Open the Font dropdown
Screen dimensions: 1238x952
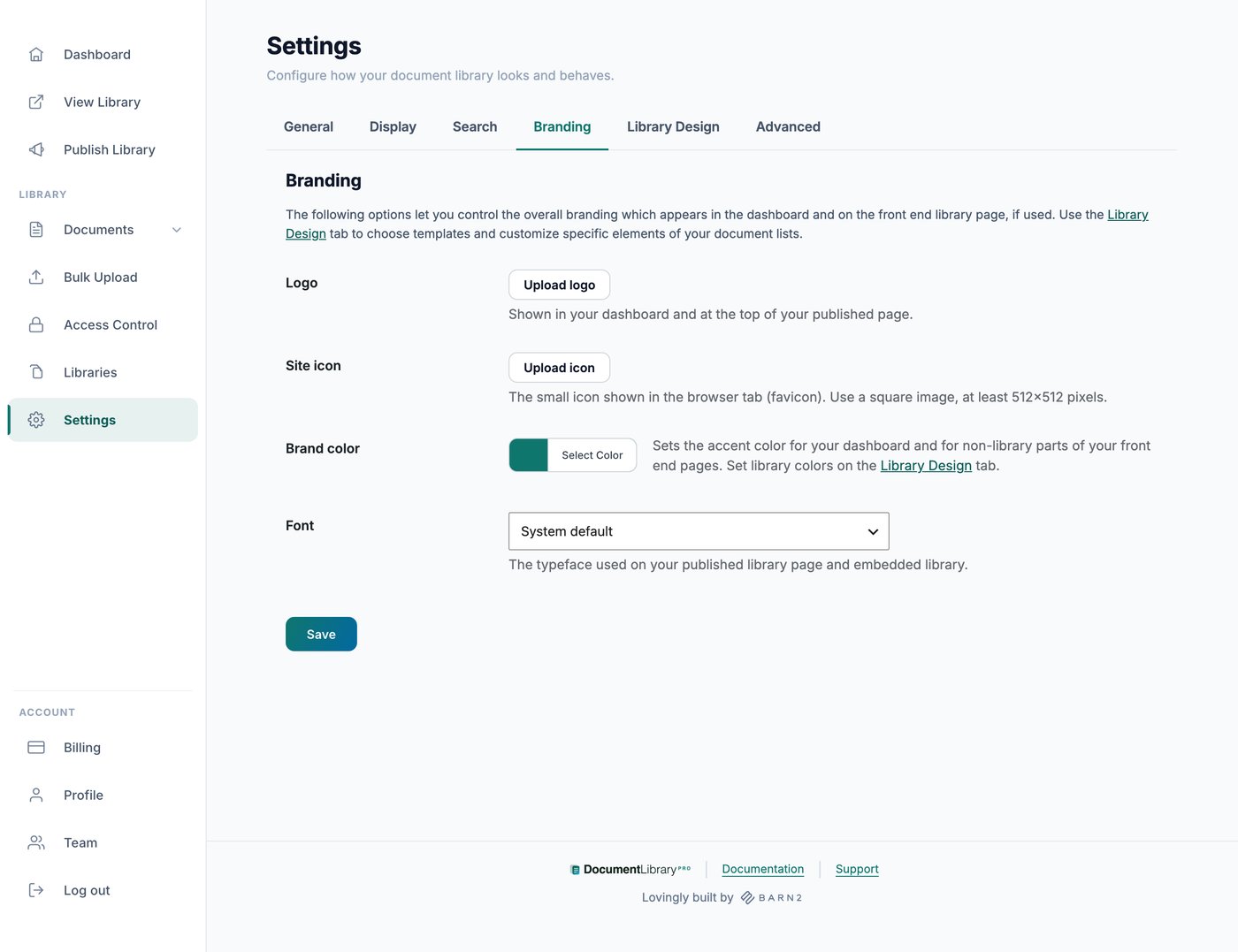tap(699, 531)
